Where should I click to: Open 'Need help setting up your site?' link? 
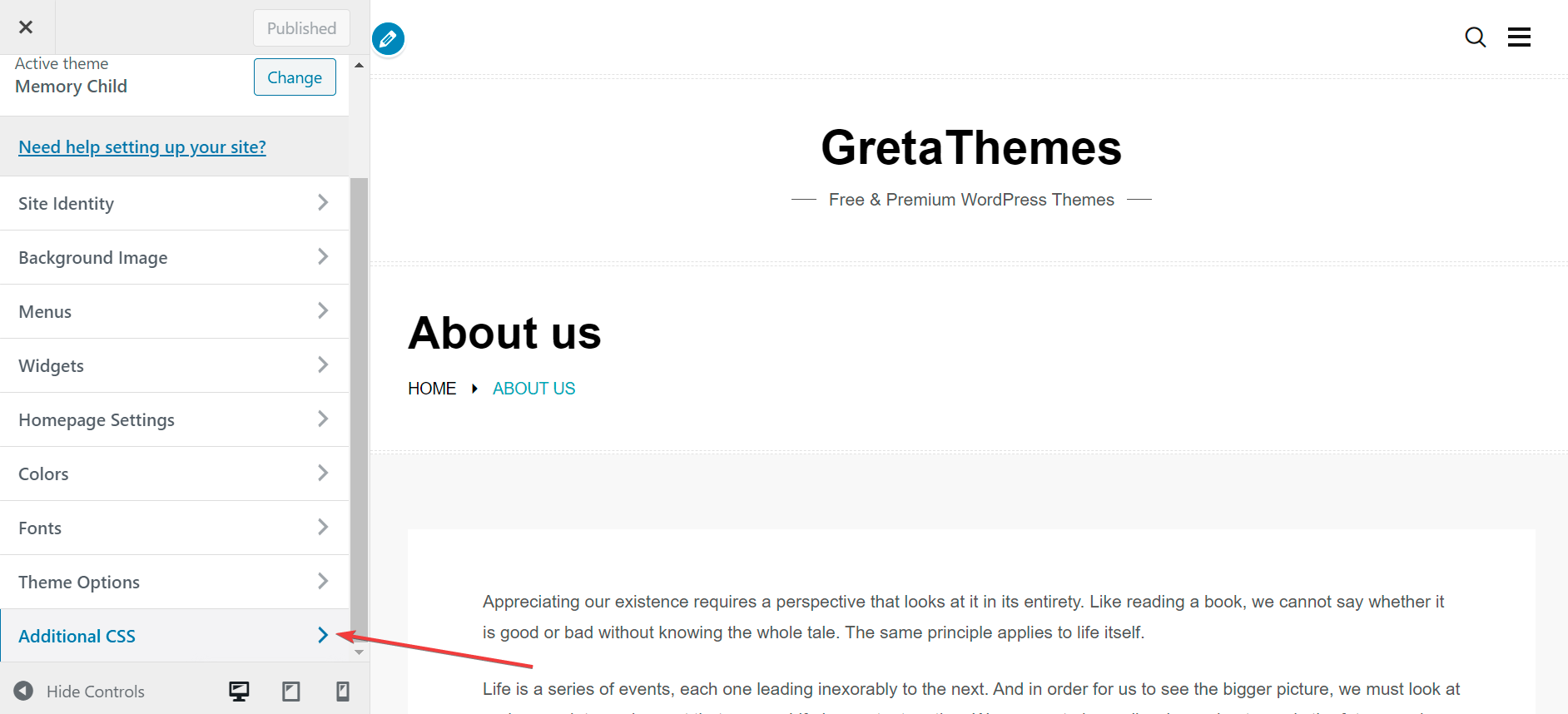coord(142,147)
